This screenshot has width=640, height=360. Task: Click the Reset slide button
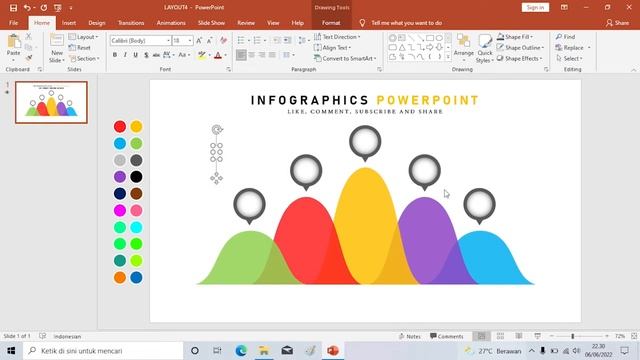pos(80,47)
